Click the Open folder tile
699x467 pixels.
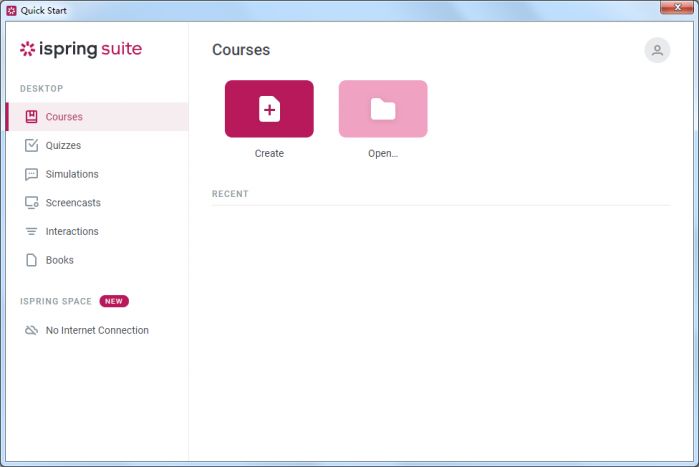(x=383, y=109)
